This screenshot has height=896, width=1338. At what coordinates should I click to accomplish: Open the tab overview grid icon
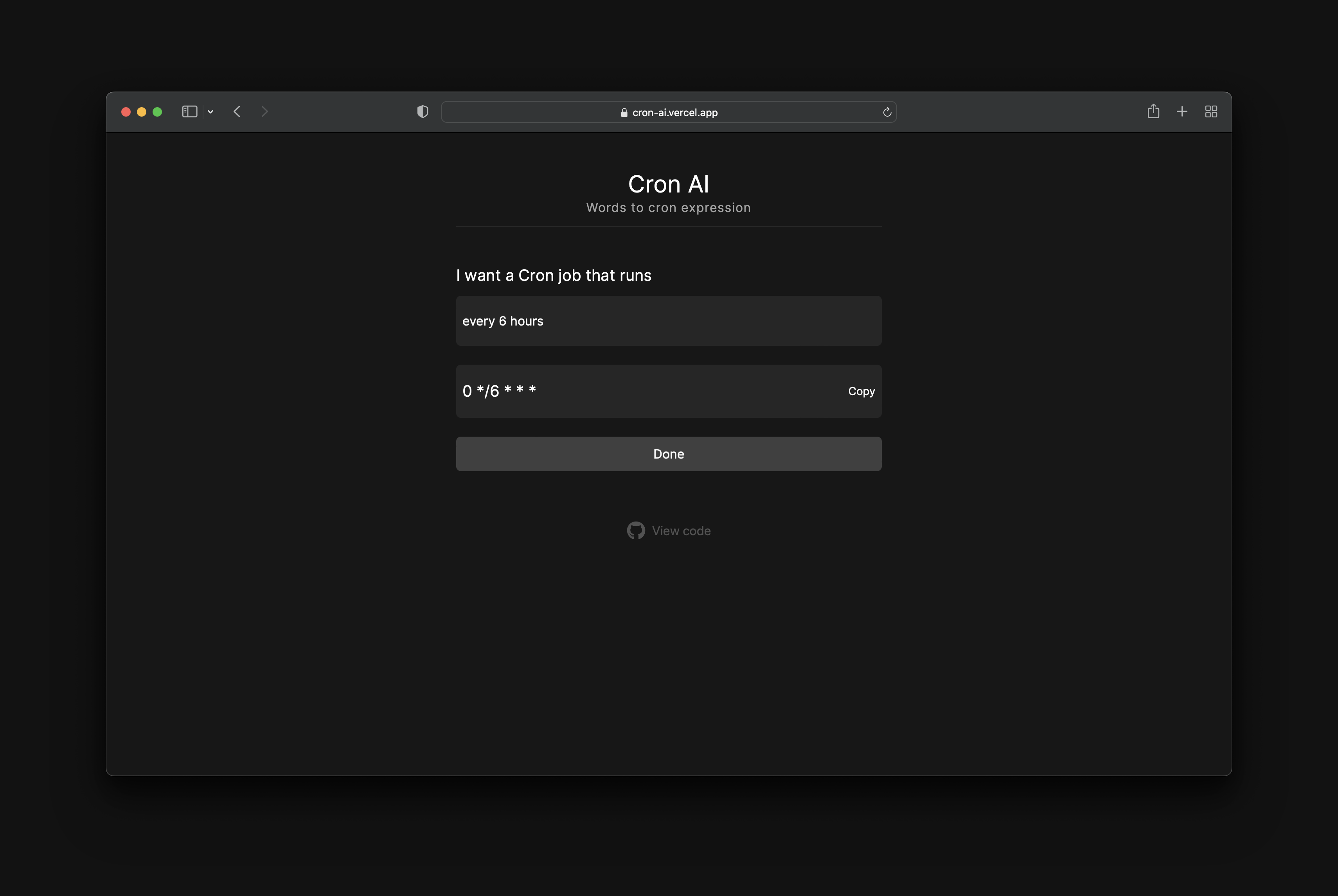1211,112
